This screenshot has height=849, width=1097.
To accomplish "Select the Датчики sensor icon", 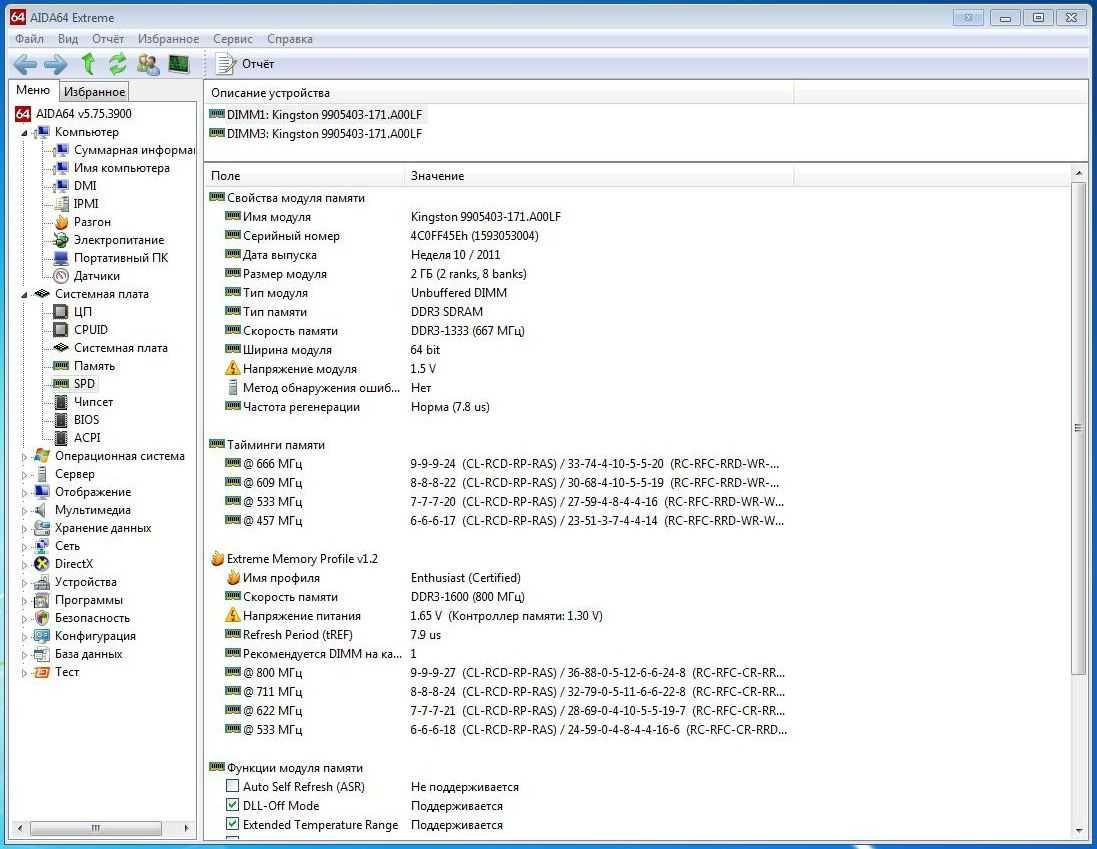I will point(62,276).
